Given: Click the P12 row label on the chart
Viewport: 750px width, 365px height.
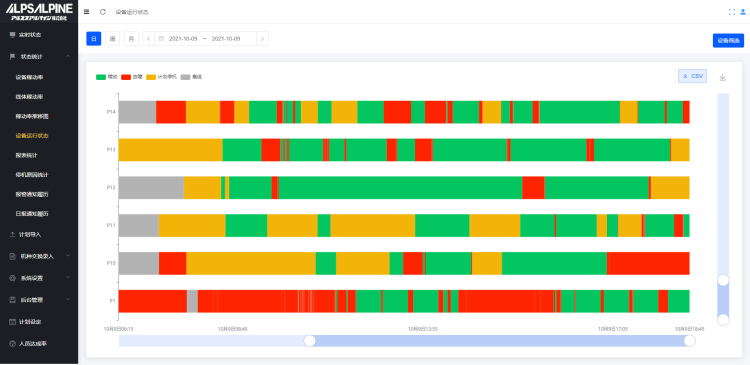Looking at the screenshot, I should (x=111, y=188).
